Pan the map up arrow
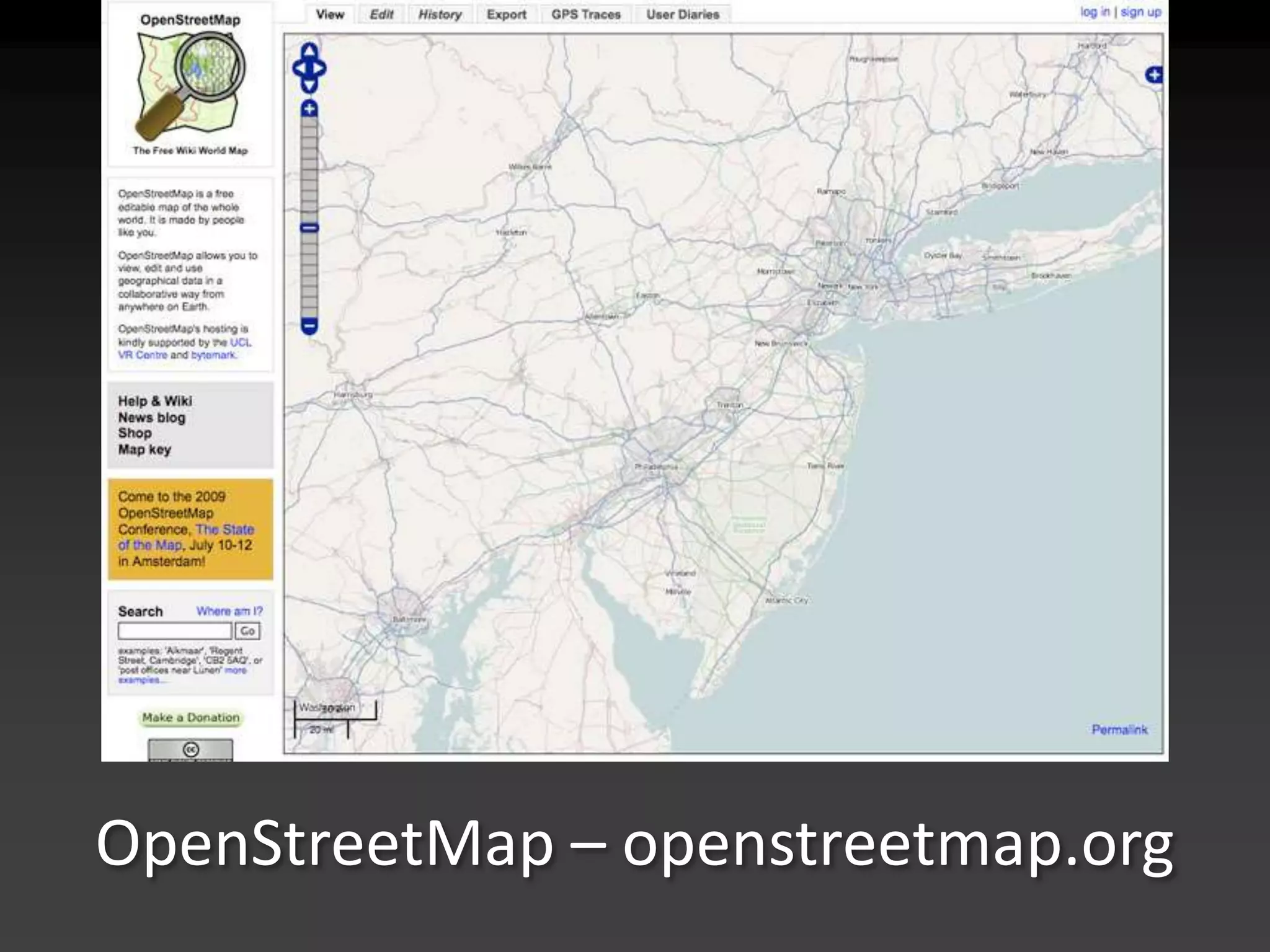This screenshot has width=1270, height=952. pos(309,52)
